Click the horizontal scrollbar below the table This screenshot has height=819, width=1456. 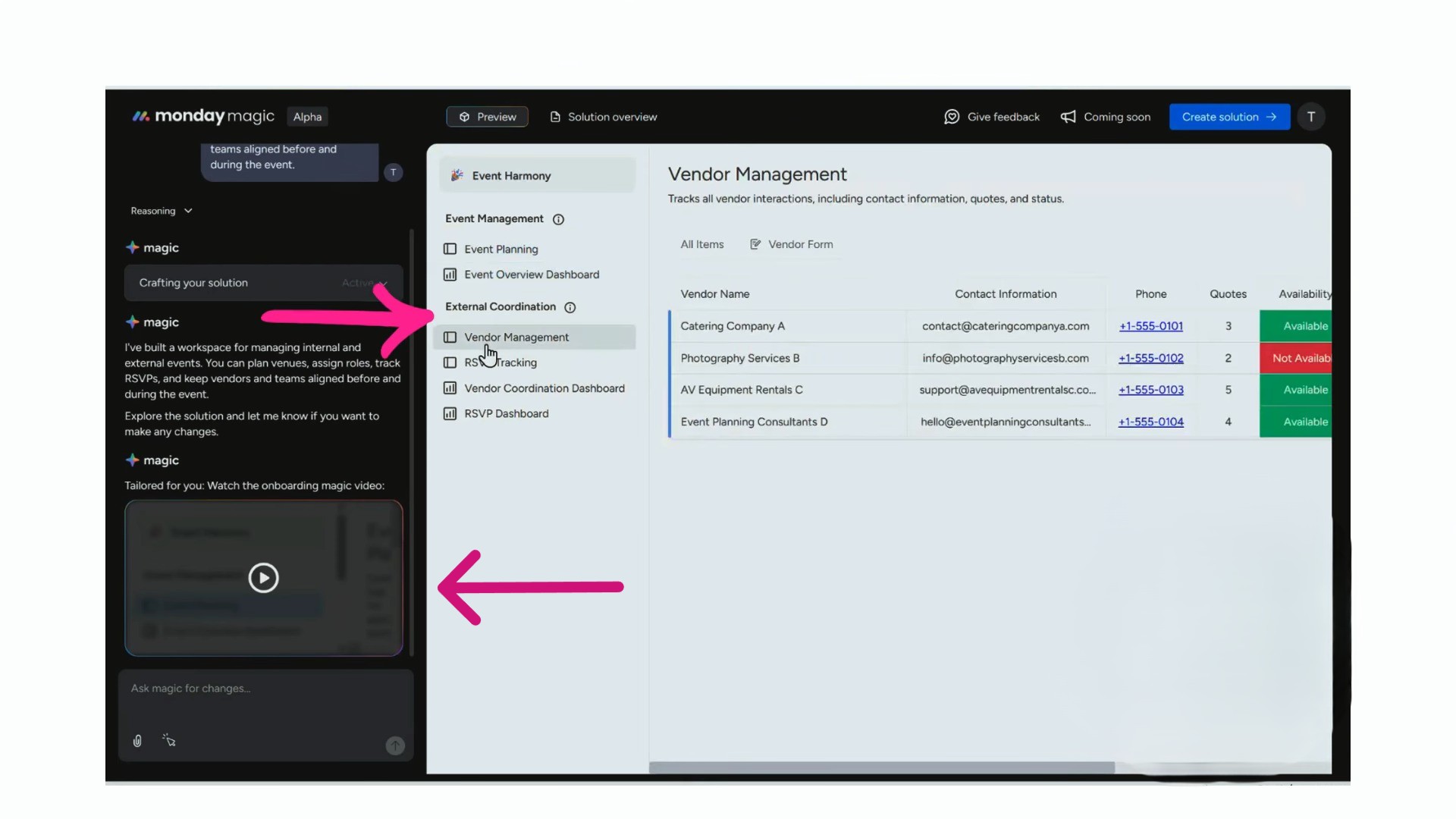click(x=881, y=767)
